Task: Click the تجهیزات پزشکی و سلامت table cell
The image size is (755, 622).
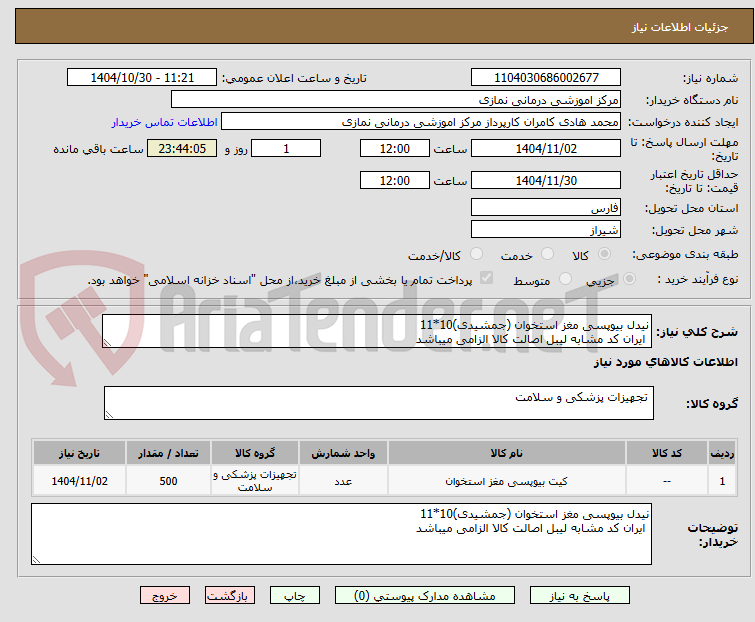Action: (255, 481)
